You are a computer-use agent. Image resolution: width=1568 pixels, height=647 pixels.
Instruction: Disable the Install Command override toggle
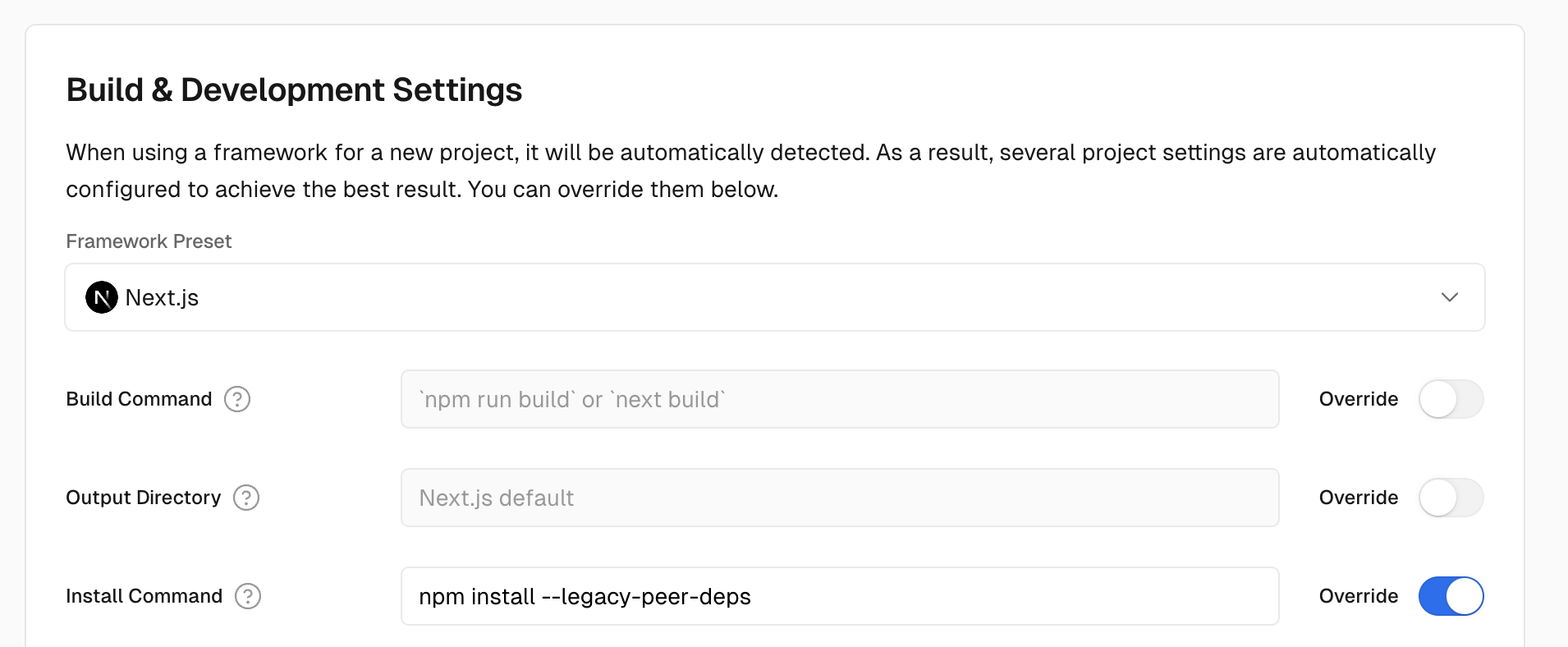pyautogui.click(x=1451, y=596)
